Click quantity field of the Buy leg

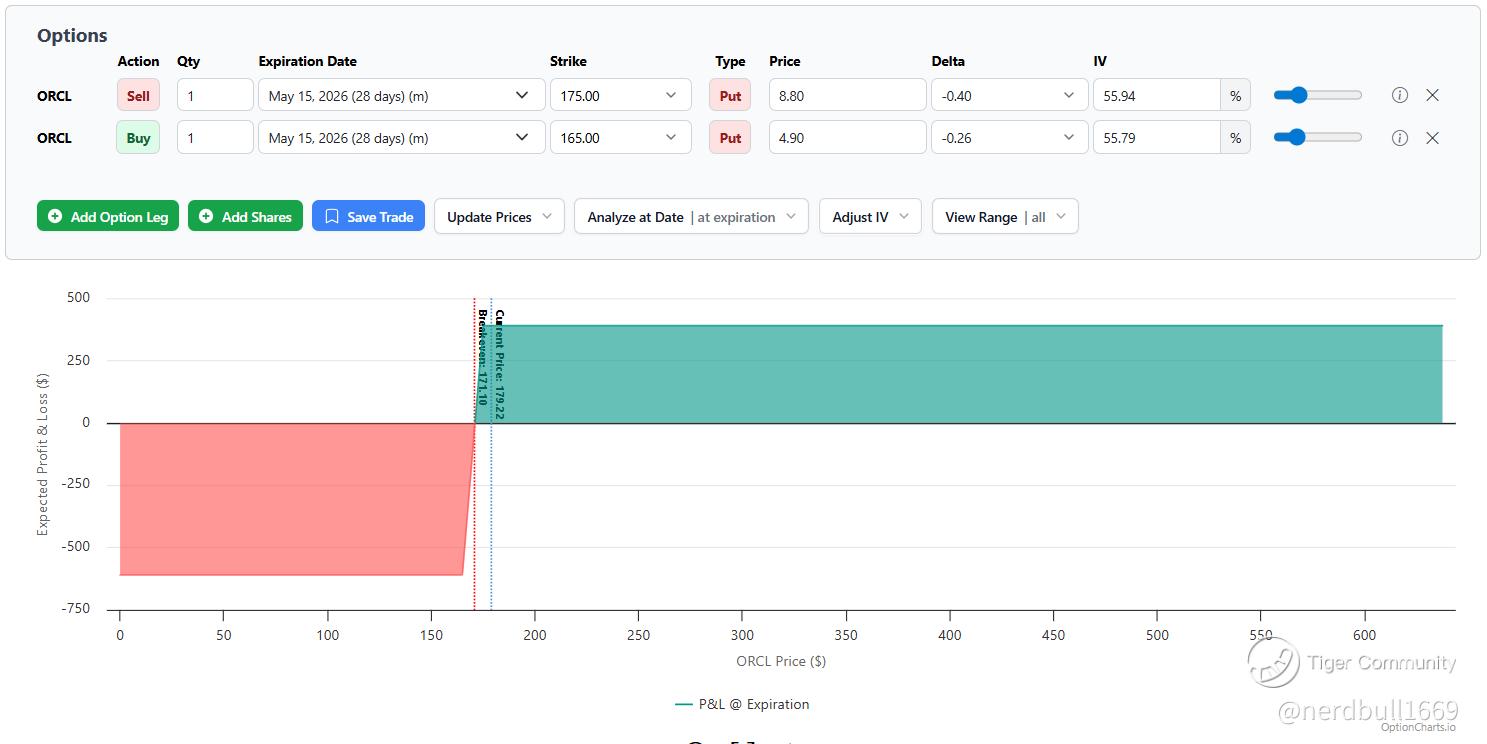pos(215,138)
